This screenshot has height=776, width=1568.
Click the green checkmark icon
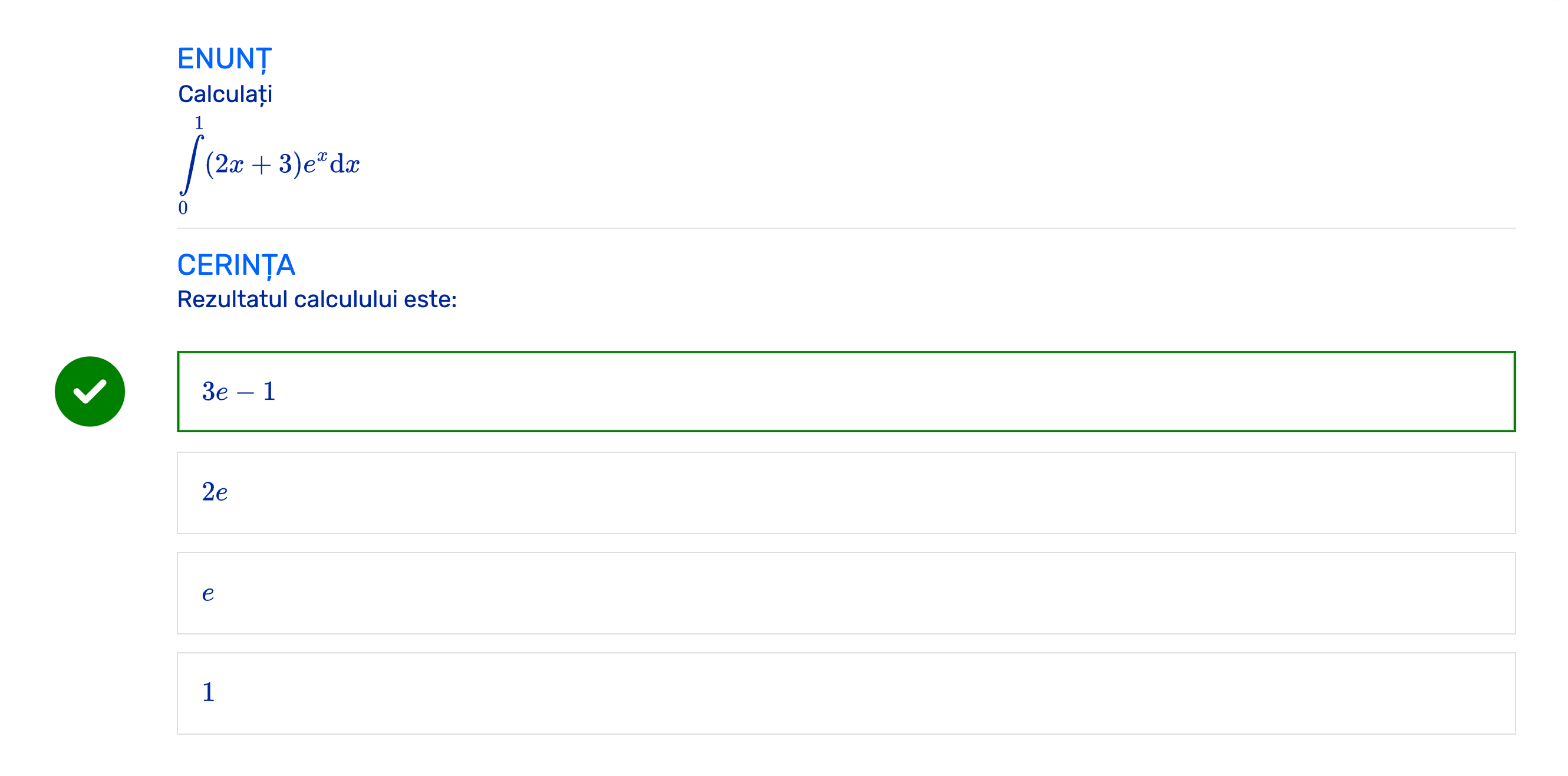click(90, 391)
